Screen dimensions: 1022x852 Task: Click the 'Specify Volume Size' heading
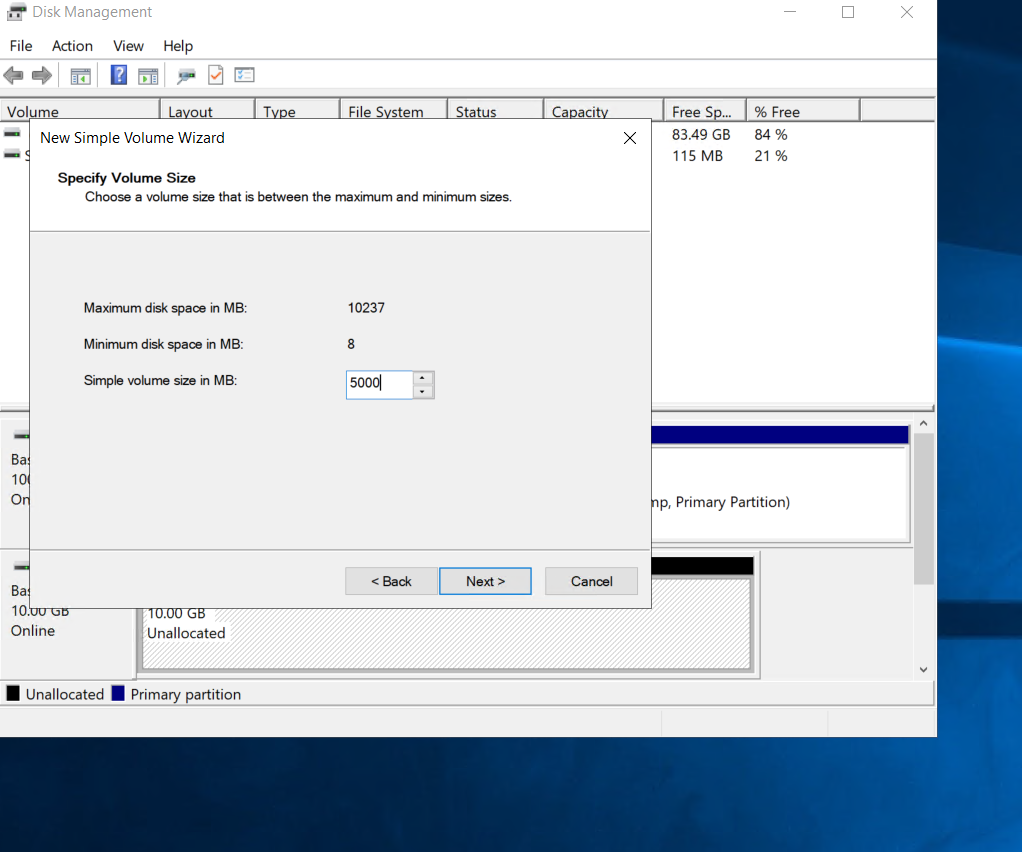[x=126, y=178]
